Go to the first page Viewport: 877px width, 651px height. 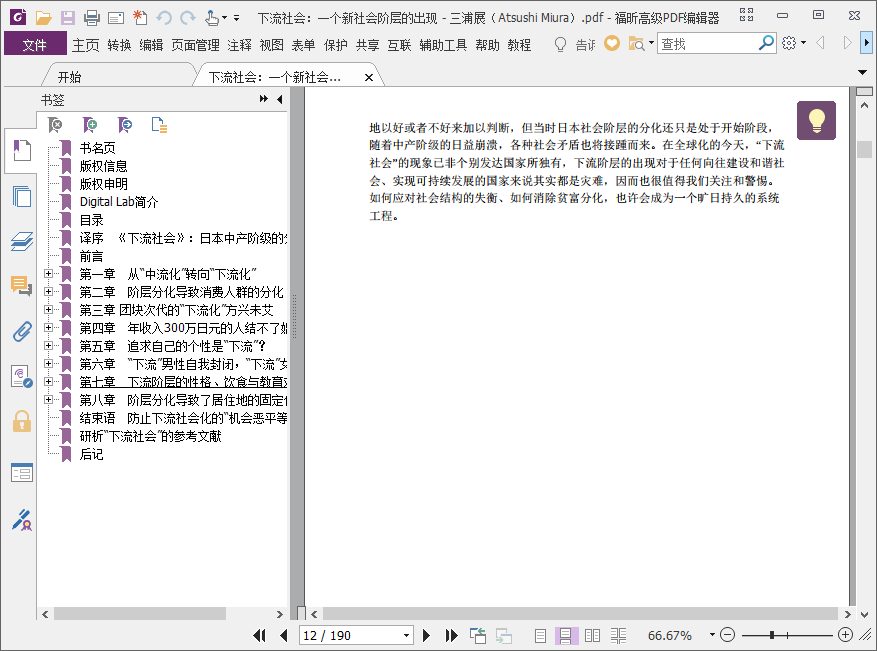coord(259,635)
